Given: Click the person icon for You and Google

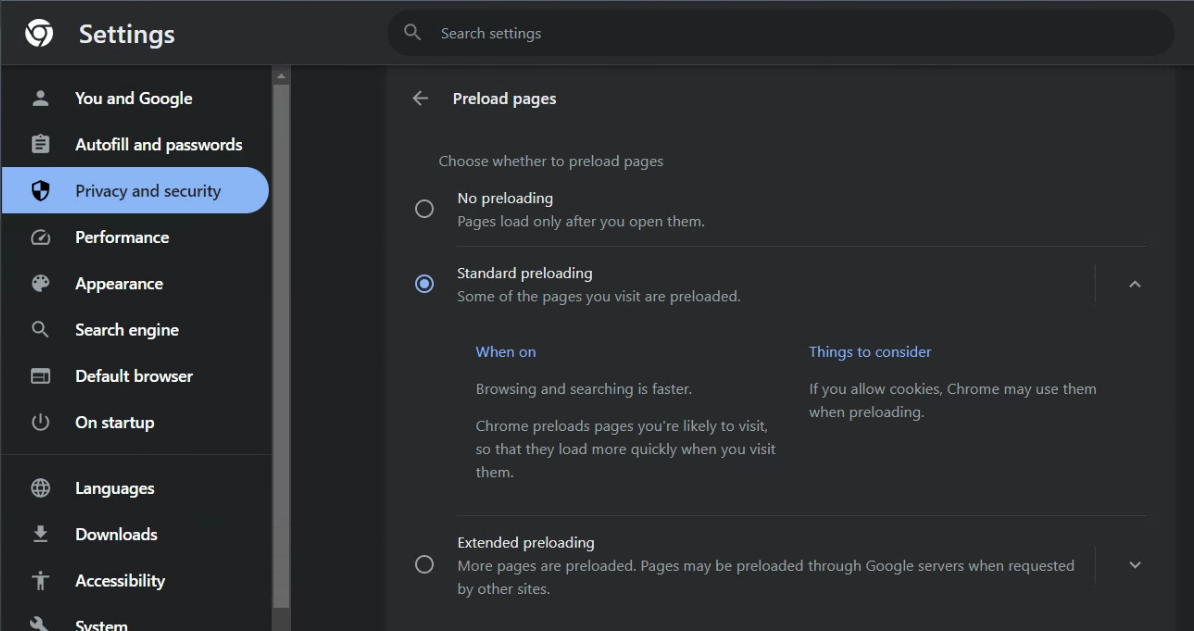Looking at the screenshot, I should click(40, 98).
